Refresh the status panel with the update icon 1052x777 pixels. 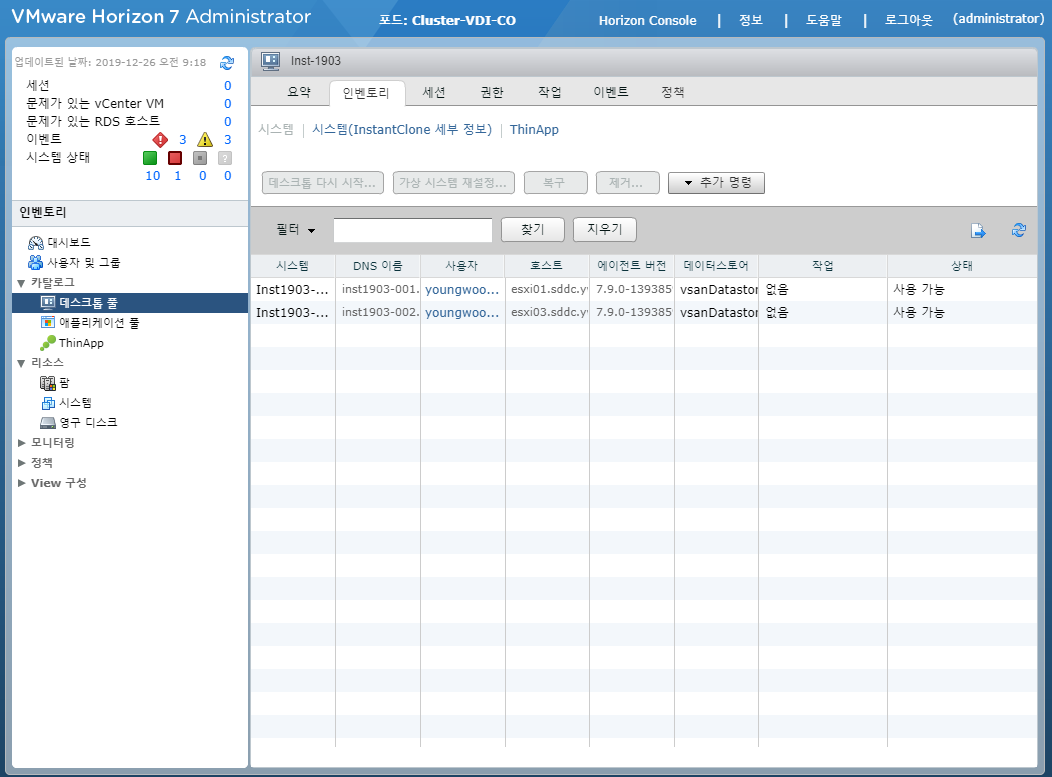[227, 63]
